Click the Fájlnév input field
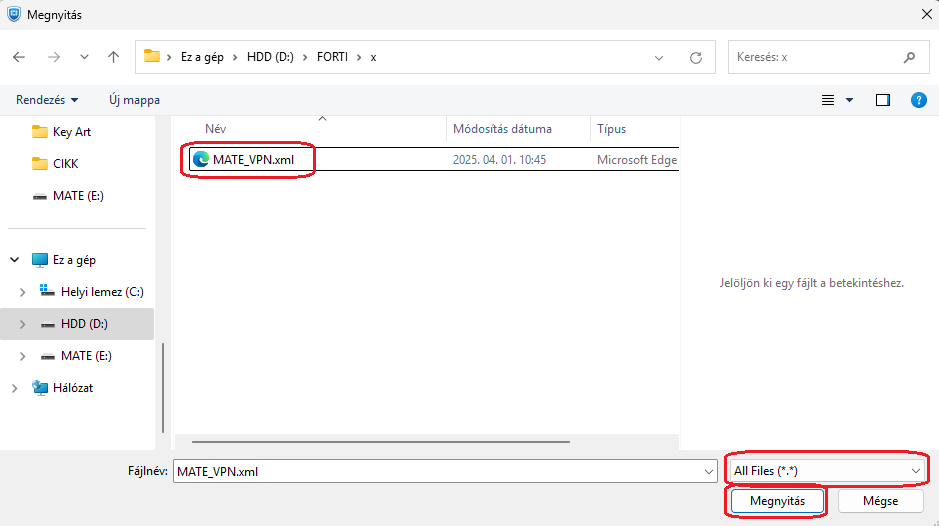This screenshot has width=939, height=526. click(435, 470)
